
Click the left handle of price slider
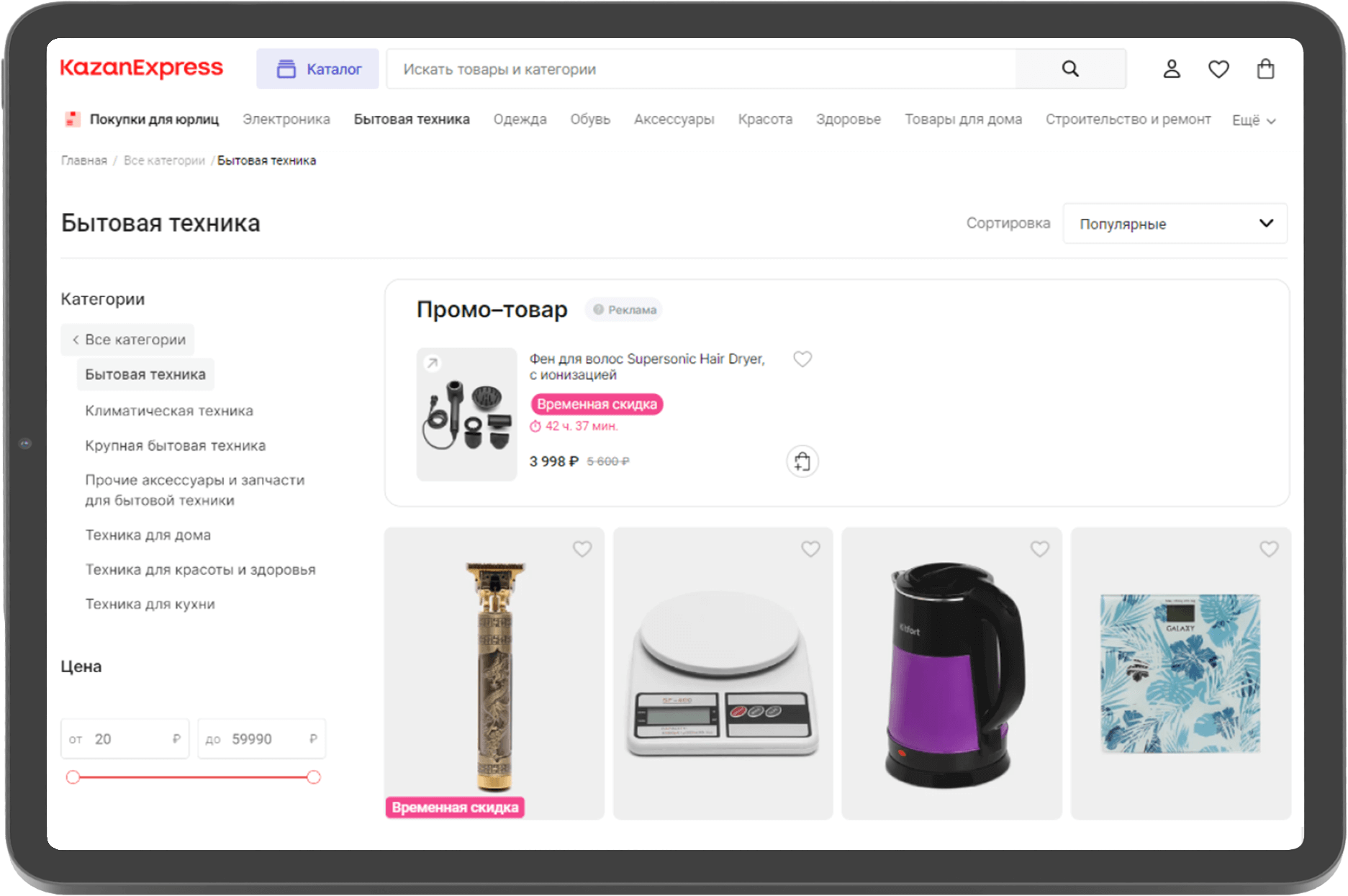(73, 777)
